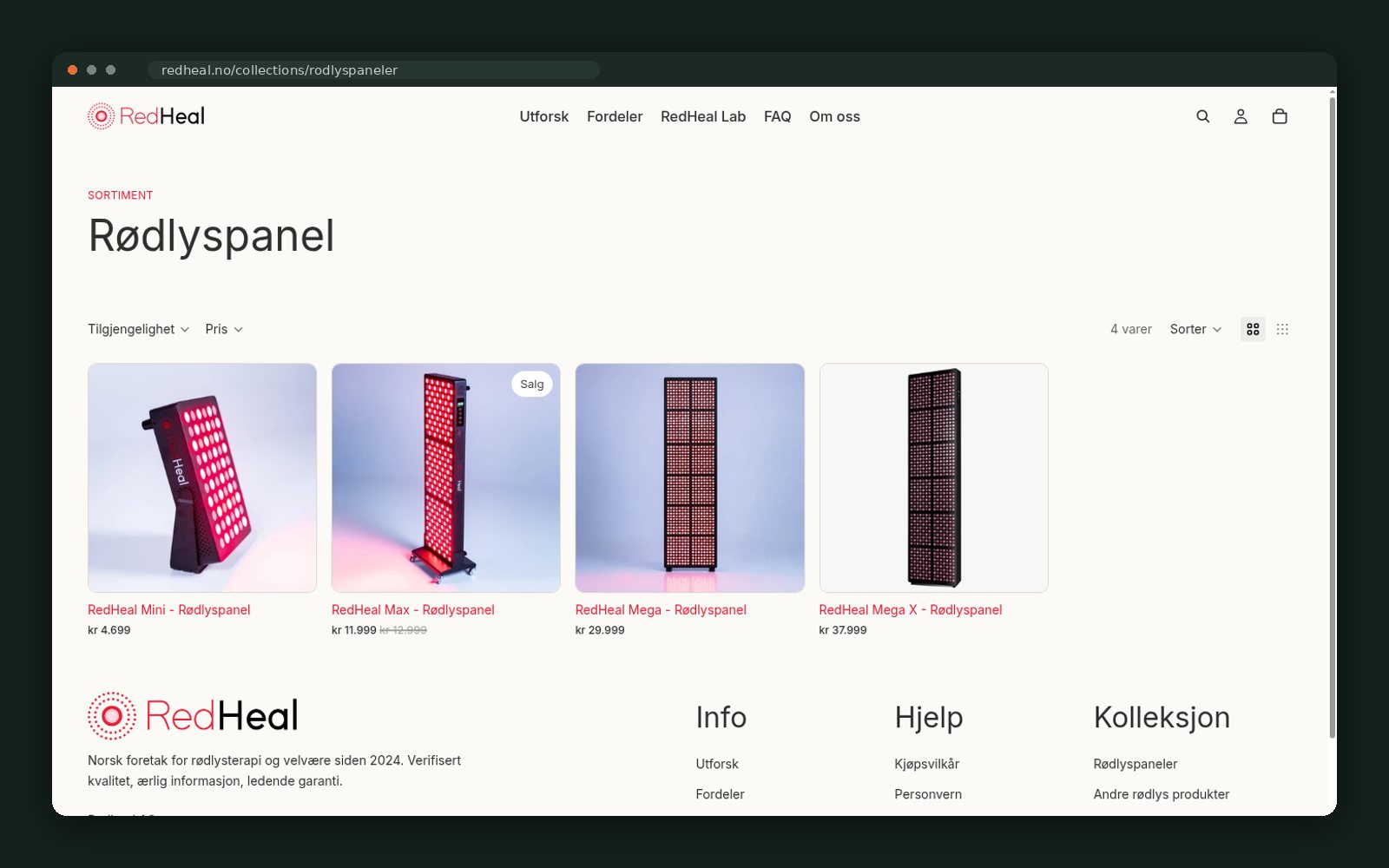
Task: Open RedHeal Mini - Rødlyspanel product link
Action: [169, 609]
